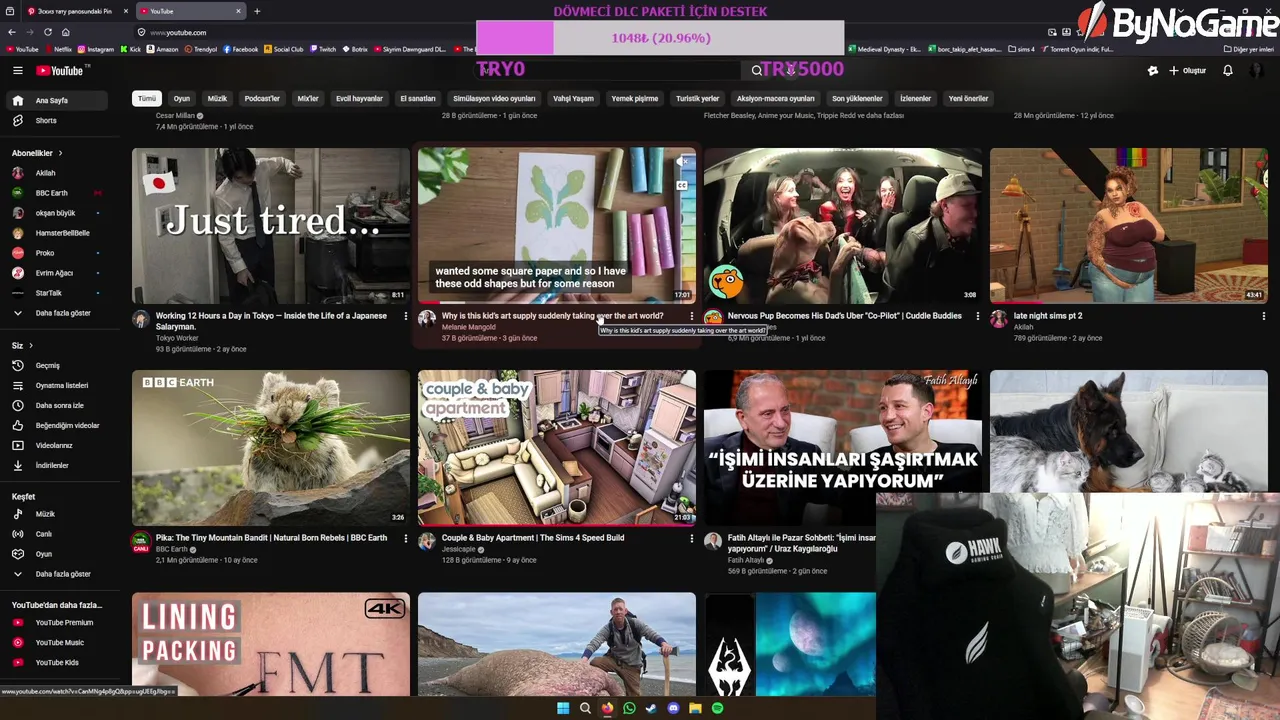Open options menu for late night sims
This screenshot has width=1280, height=720.
point(1263,316)
